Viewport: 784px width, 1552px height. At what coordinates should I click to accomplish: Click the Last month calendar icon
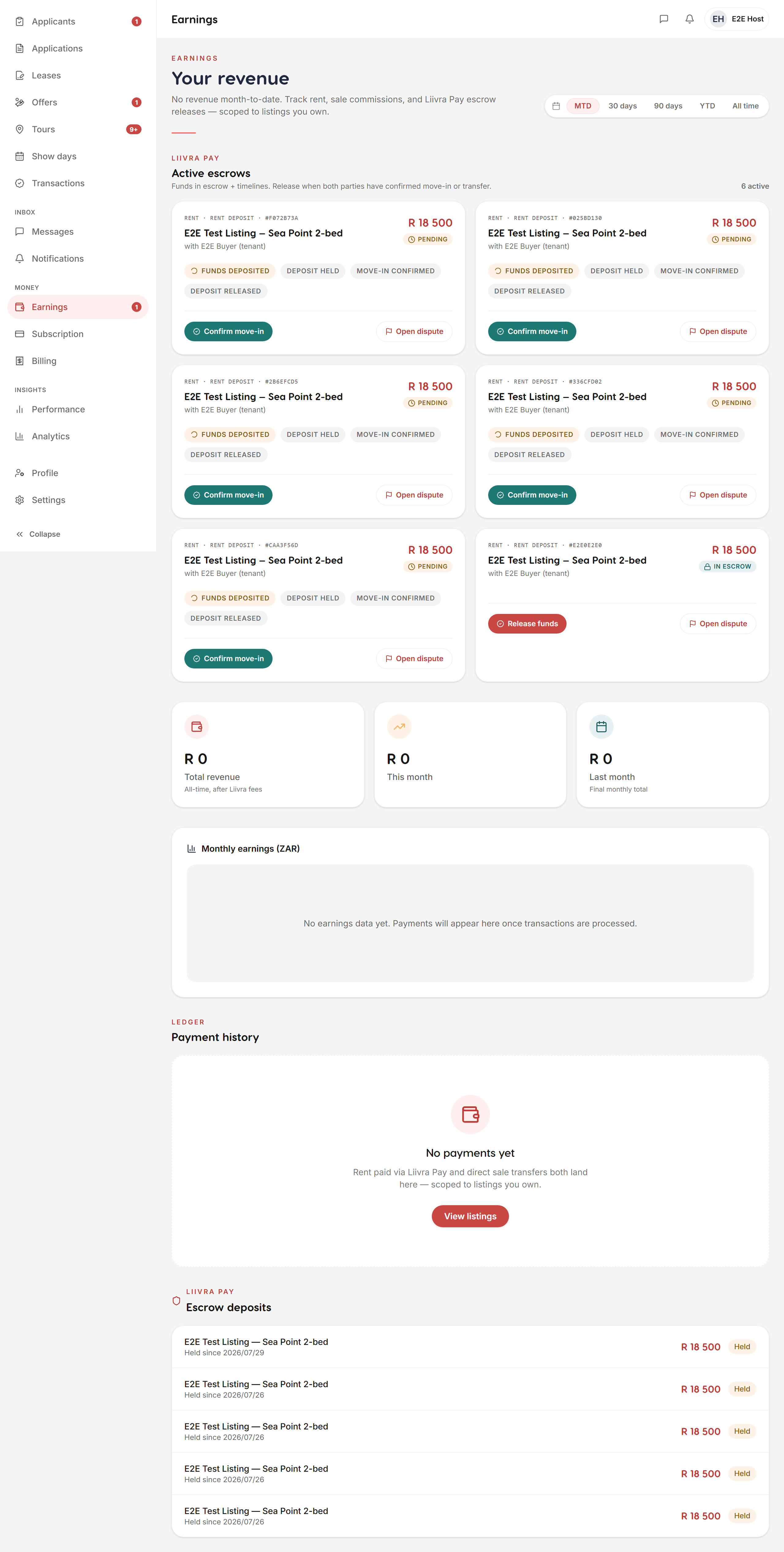pyautogui.click(x=601, y=727)
